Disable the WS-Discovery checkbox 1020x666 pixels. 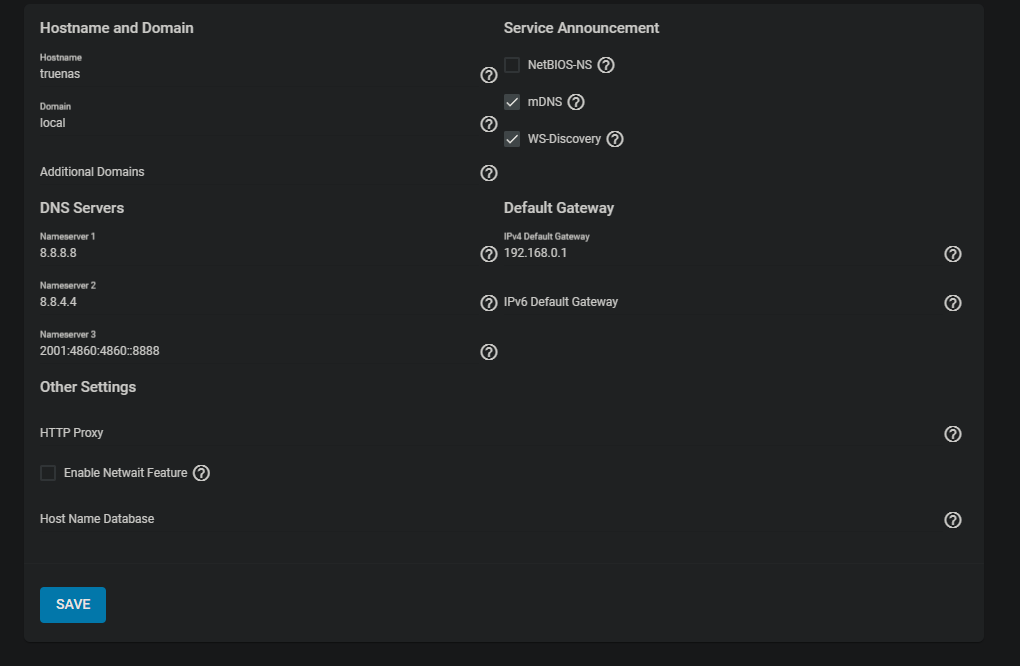point(512,139)
